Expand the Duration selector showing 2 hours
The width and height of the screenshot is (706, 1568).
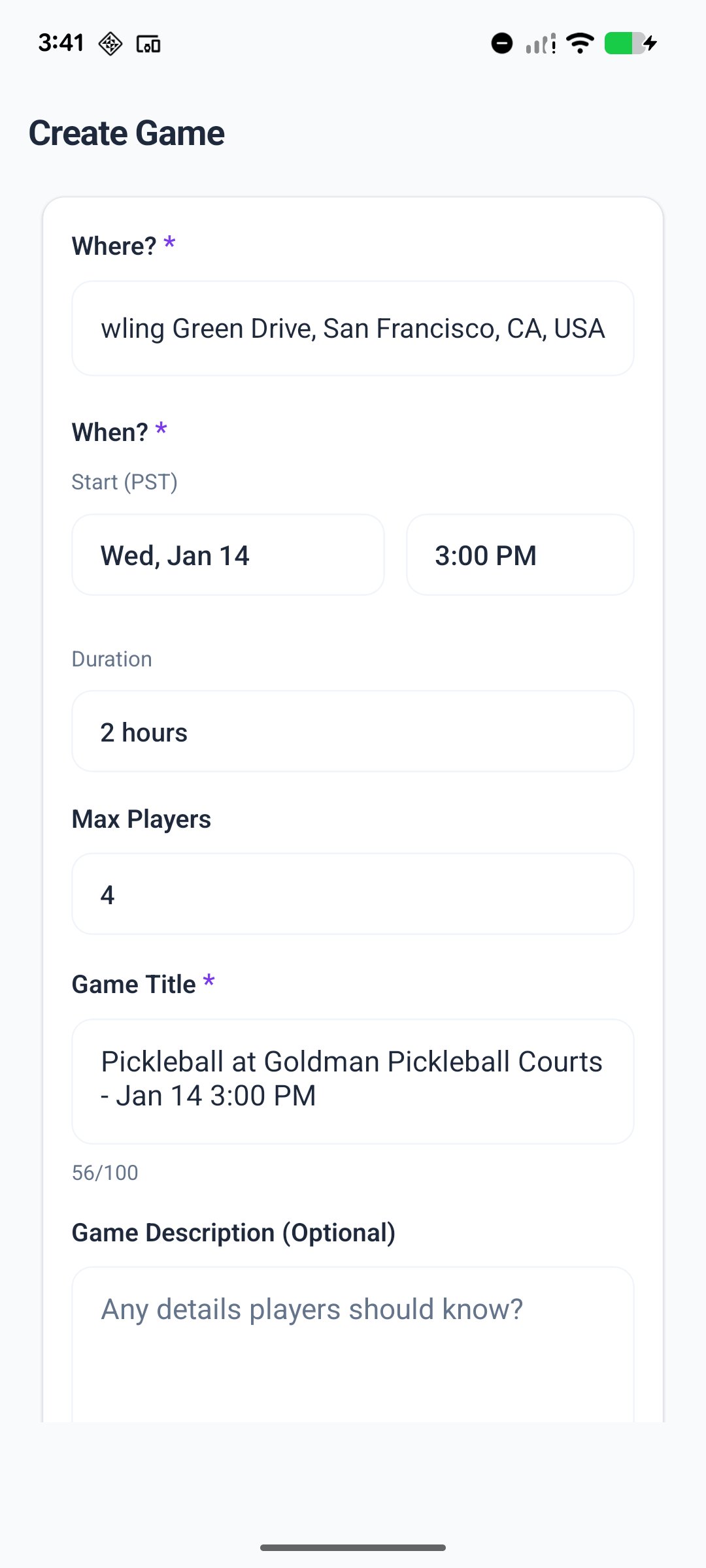tap(353, 732)
